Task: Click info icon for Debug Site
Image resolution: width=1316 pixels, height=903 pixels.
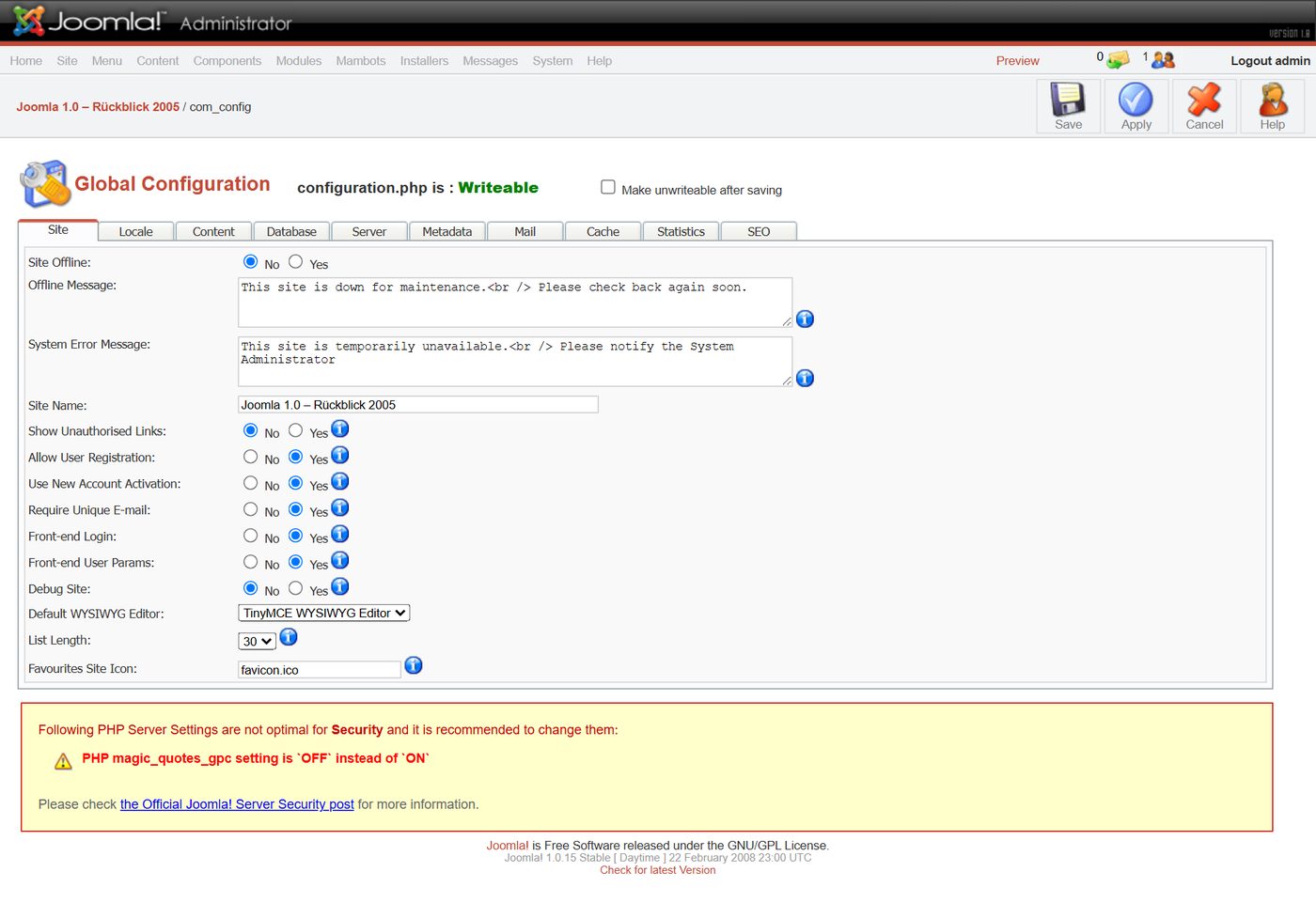Action: tap(340, 586)
